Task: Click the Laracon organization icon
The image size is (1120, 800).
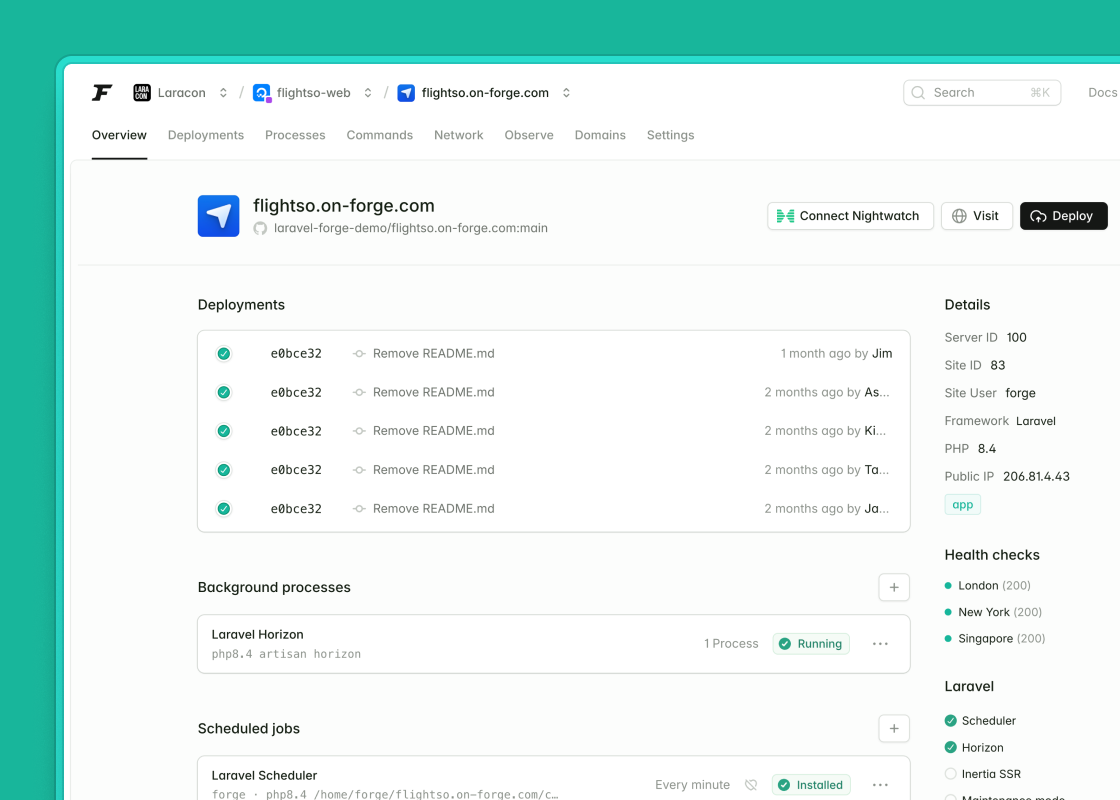Action: 142,93
